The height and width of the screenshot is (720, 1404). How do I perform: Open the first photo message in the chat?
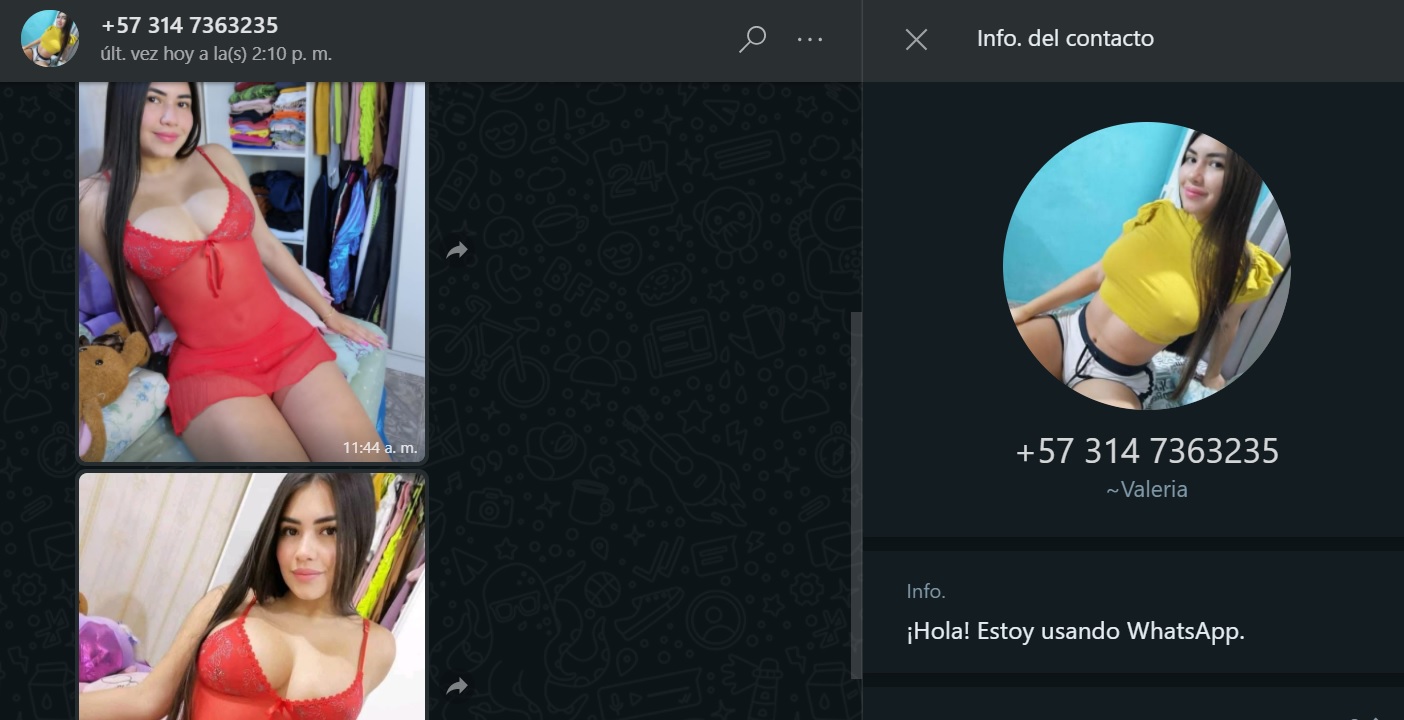click(x=252, y=272)
